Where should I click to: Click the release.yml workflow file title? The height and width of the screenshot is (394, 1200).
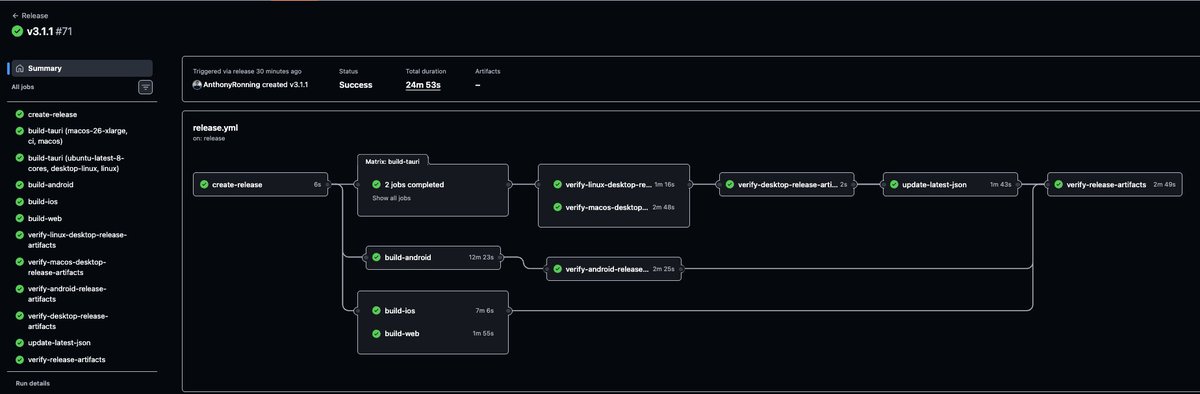click(x=216, y=128)
